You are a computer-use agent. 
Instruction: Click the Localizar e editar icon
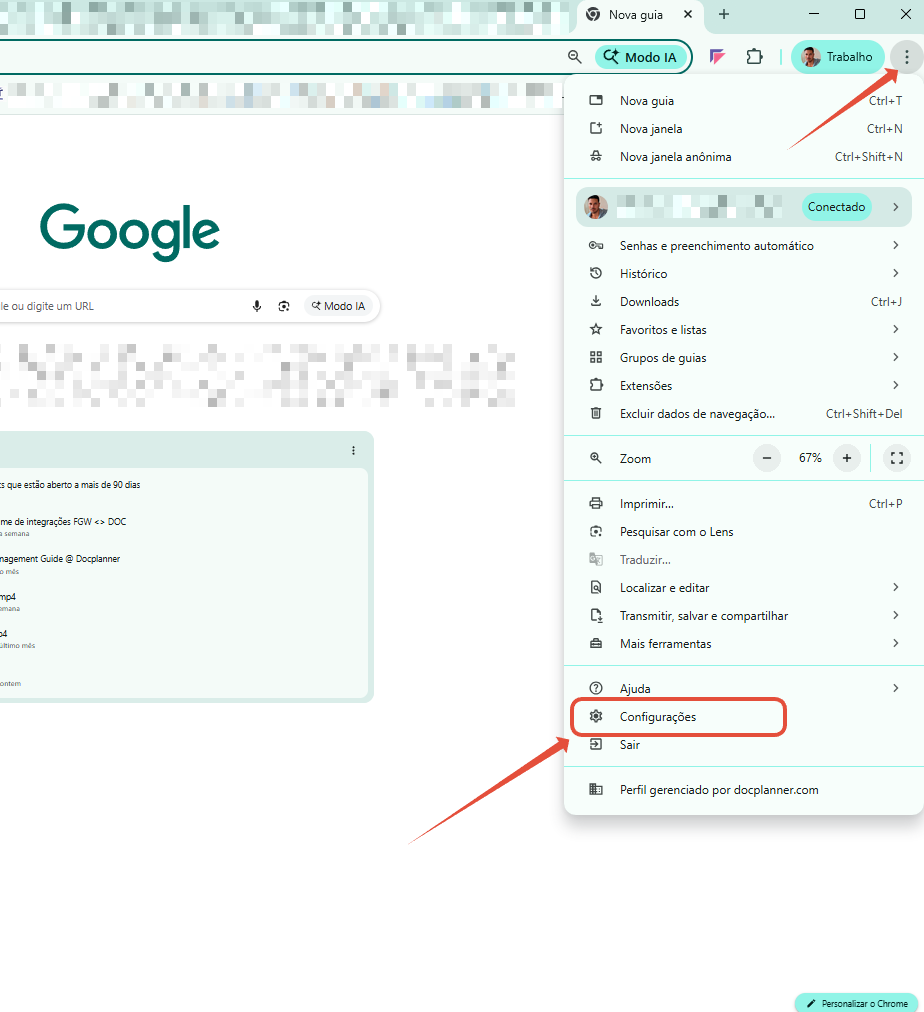[596, 587]
